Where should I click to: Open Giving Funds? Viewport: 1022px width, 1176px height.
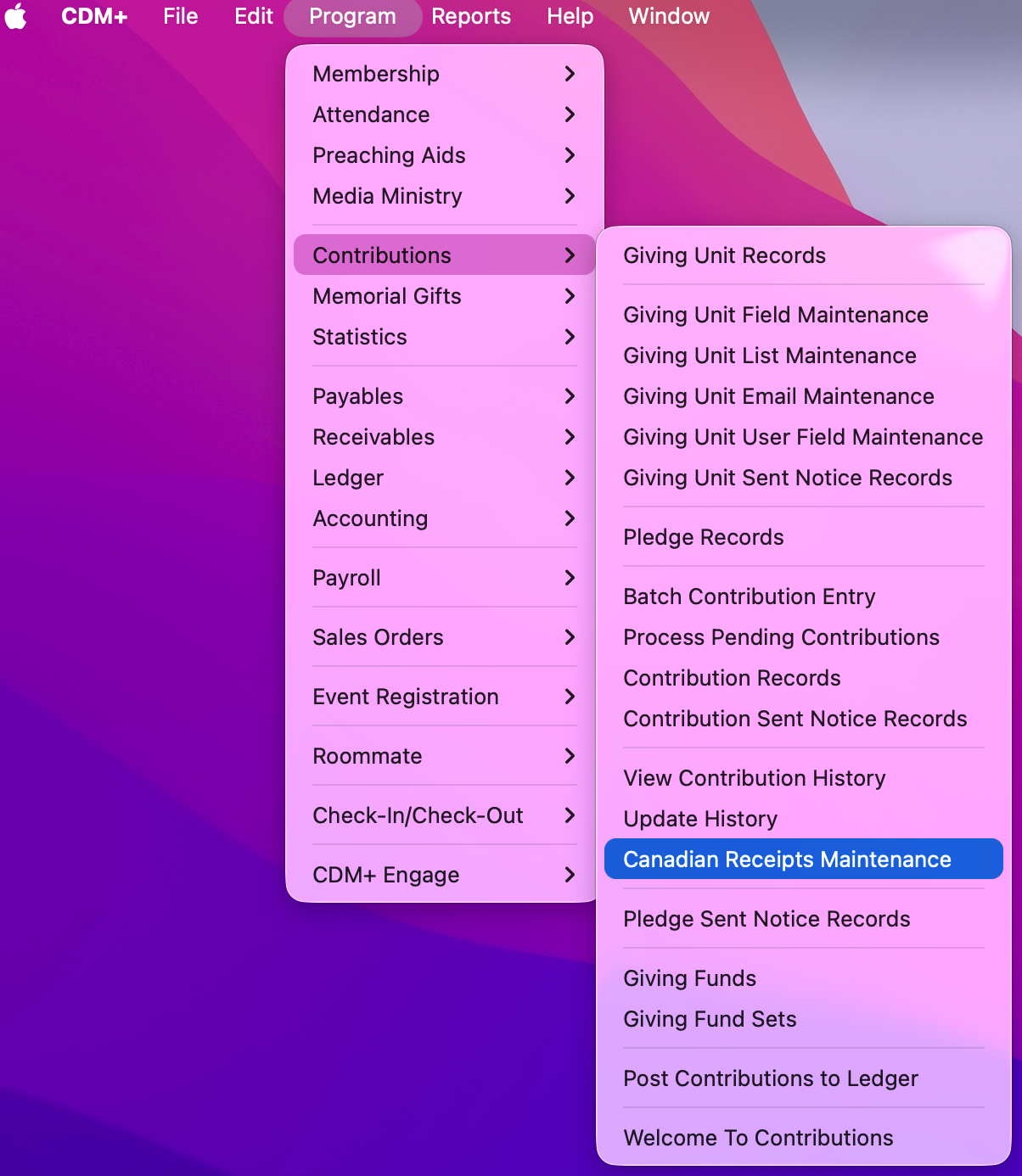point(804,978)
